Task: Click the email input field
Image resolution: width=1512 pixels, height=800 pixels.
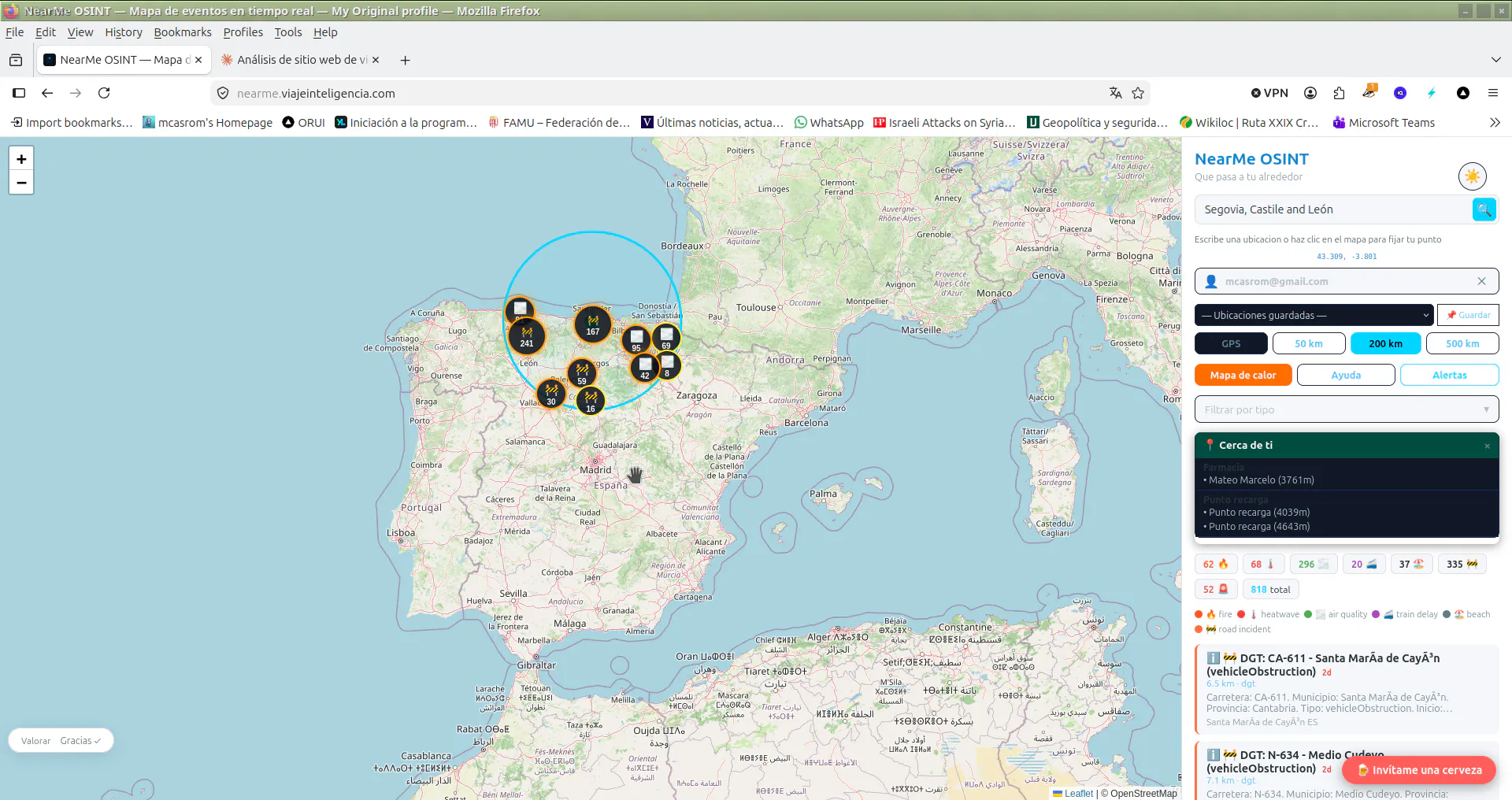Action: point(1346,281)
